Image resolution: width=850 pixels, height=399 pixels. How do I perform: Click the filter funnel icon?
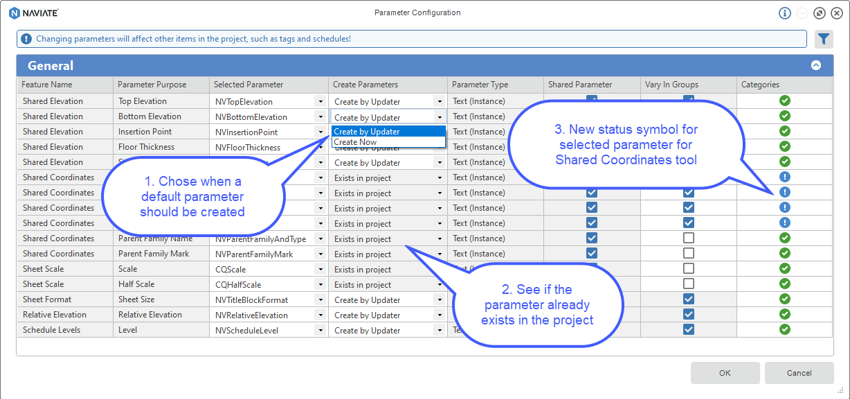[x=823, y=39]
